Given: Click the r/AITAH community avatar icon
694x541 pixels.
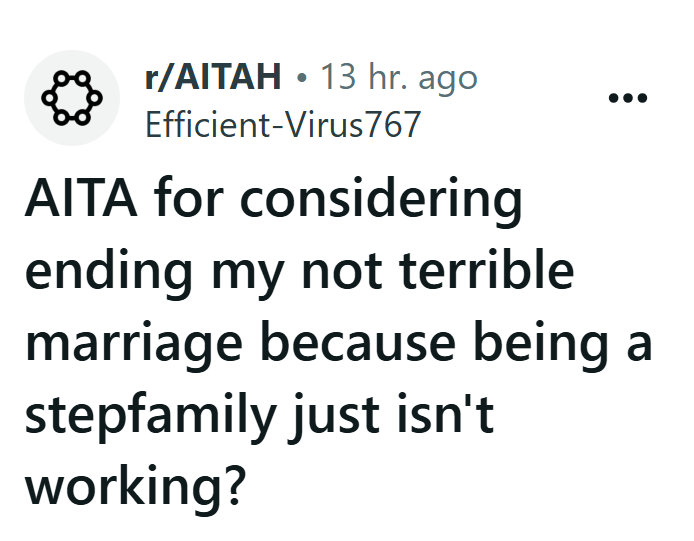Looking at the screenshot, I should tap(71, 98).
